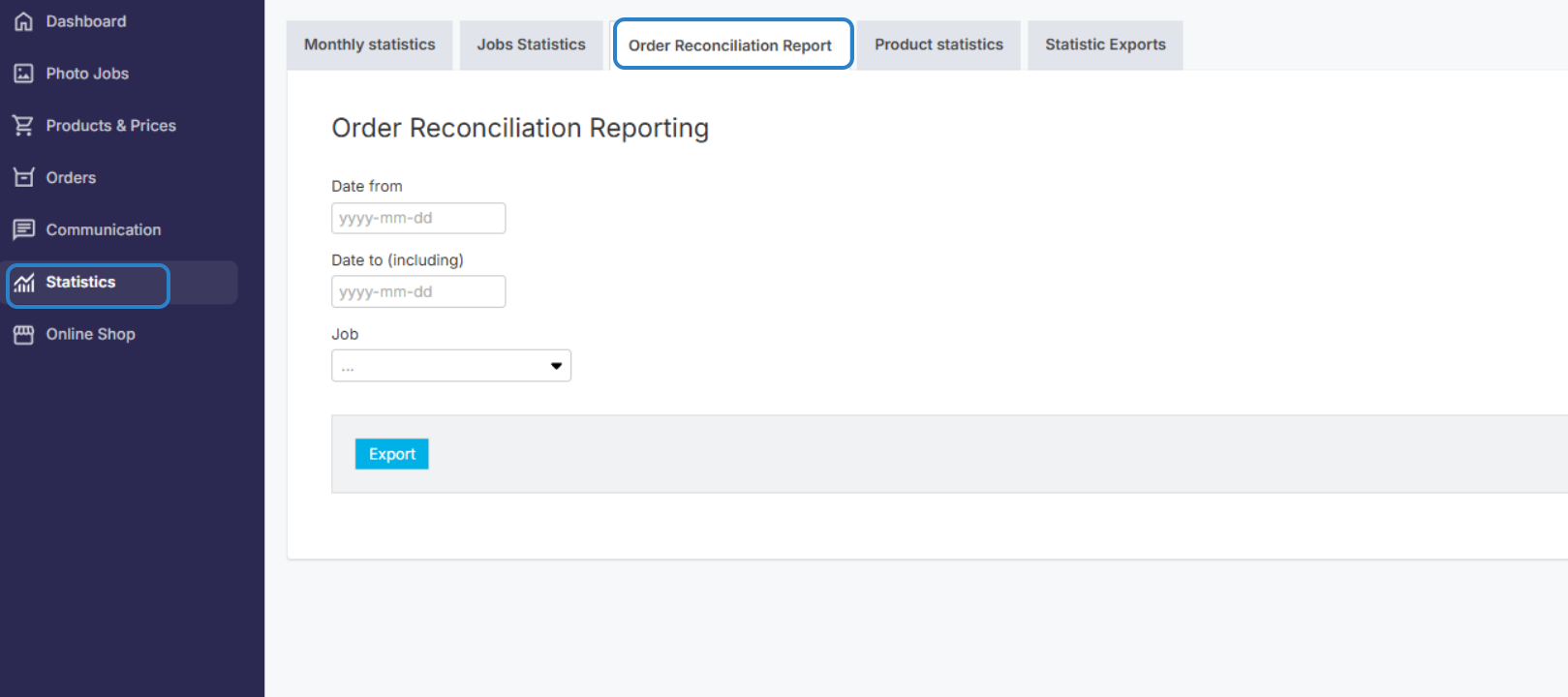Open the Dashboard page
Image resolution: width=1568 pixels, height=697 pixels.
click(86, 21)
